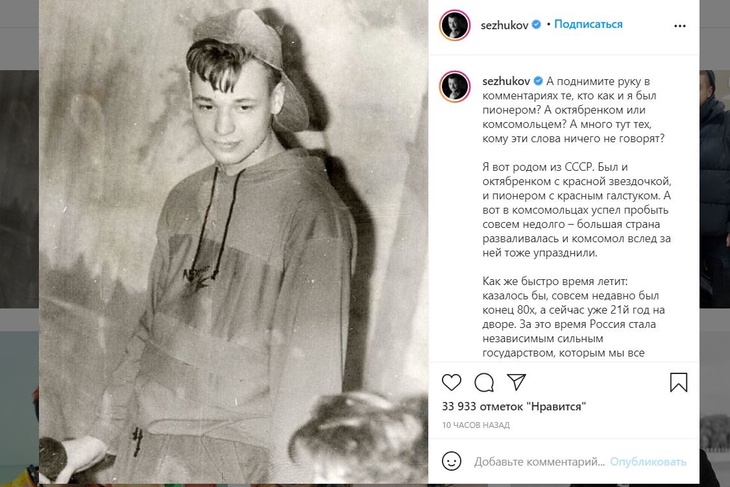Open the 10 часов назад timestamp link
Viewport: 730px width, 487px height.
point(476,425)
